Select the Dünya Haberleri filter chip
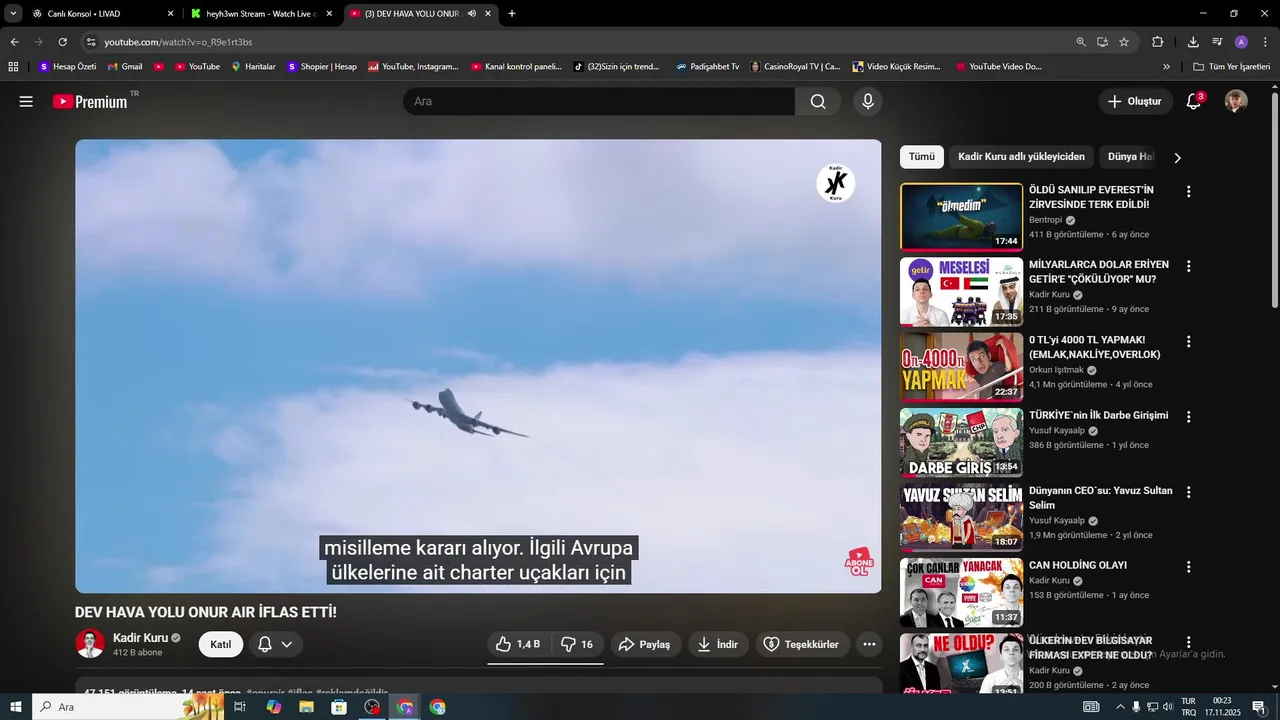This screenshot has height=720, width=1280. [1130, 157]
